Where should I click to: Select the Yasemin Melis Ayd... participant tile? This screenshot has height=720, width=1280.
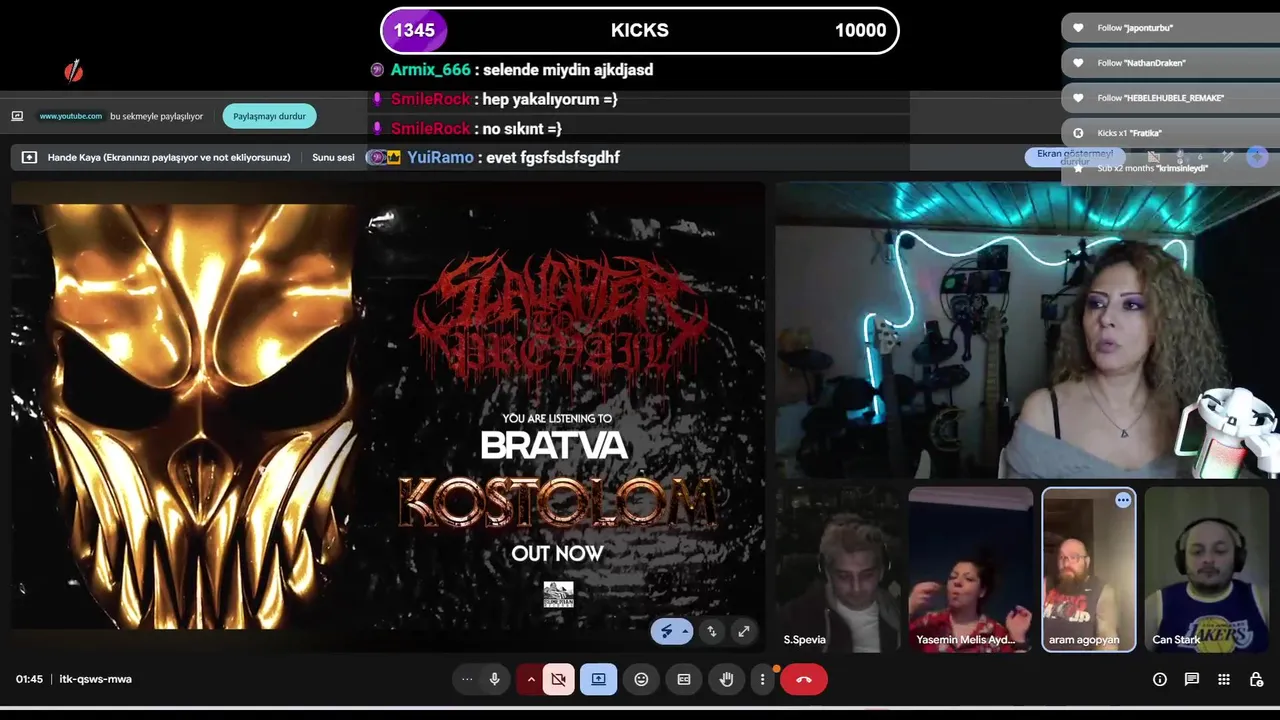970,569
